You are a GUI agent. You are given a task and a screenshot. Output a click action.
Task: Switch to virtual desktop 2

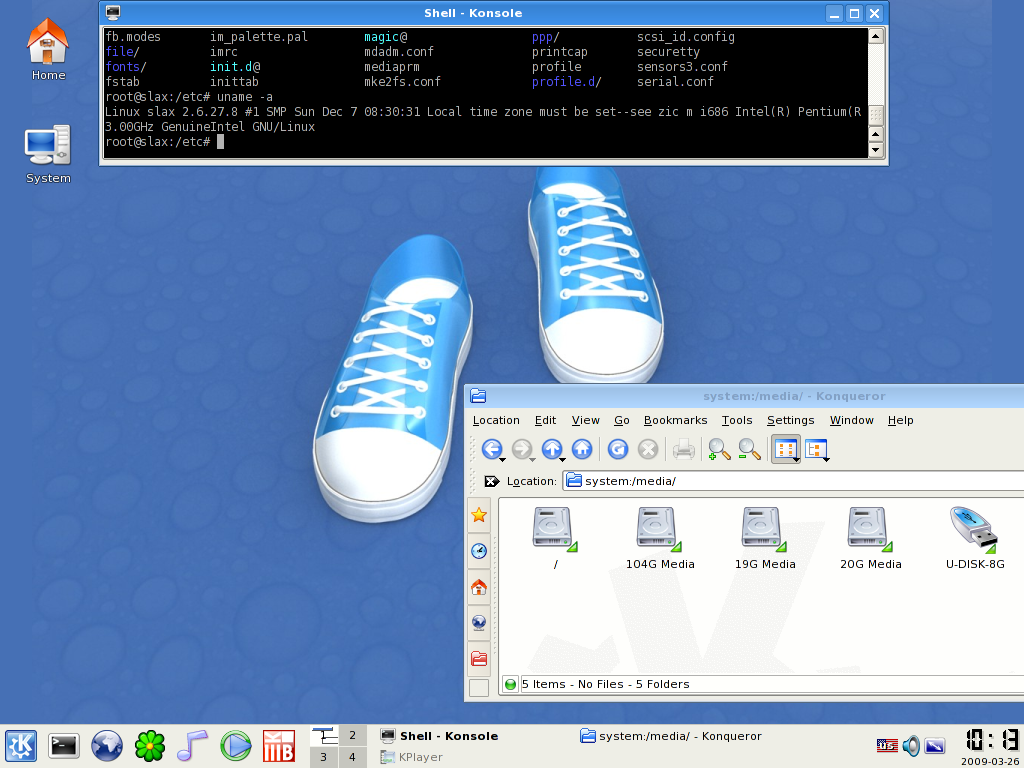pyautogui.click(x=353, y=735)
